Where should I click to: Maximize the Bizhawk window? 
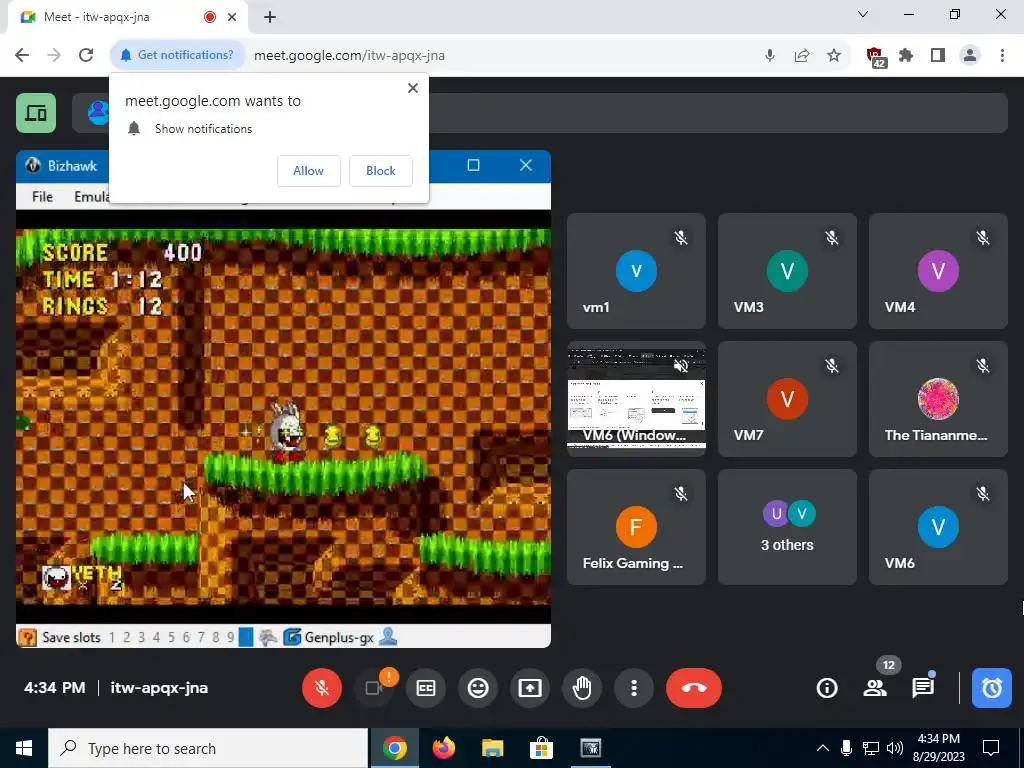(x=473, y=166)
